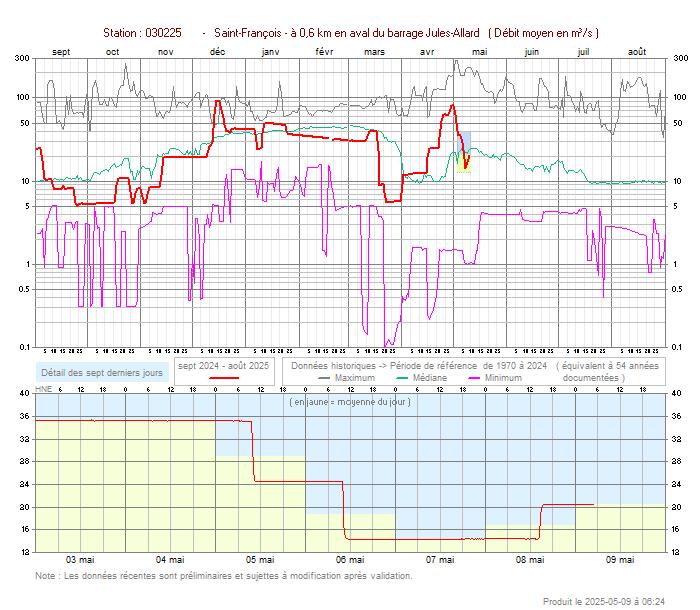
Task: Click the highlighted blue-yellow box in May
Action: point(464,152)
